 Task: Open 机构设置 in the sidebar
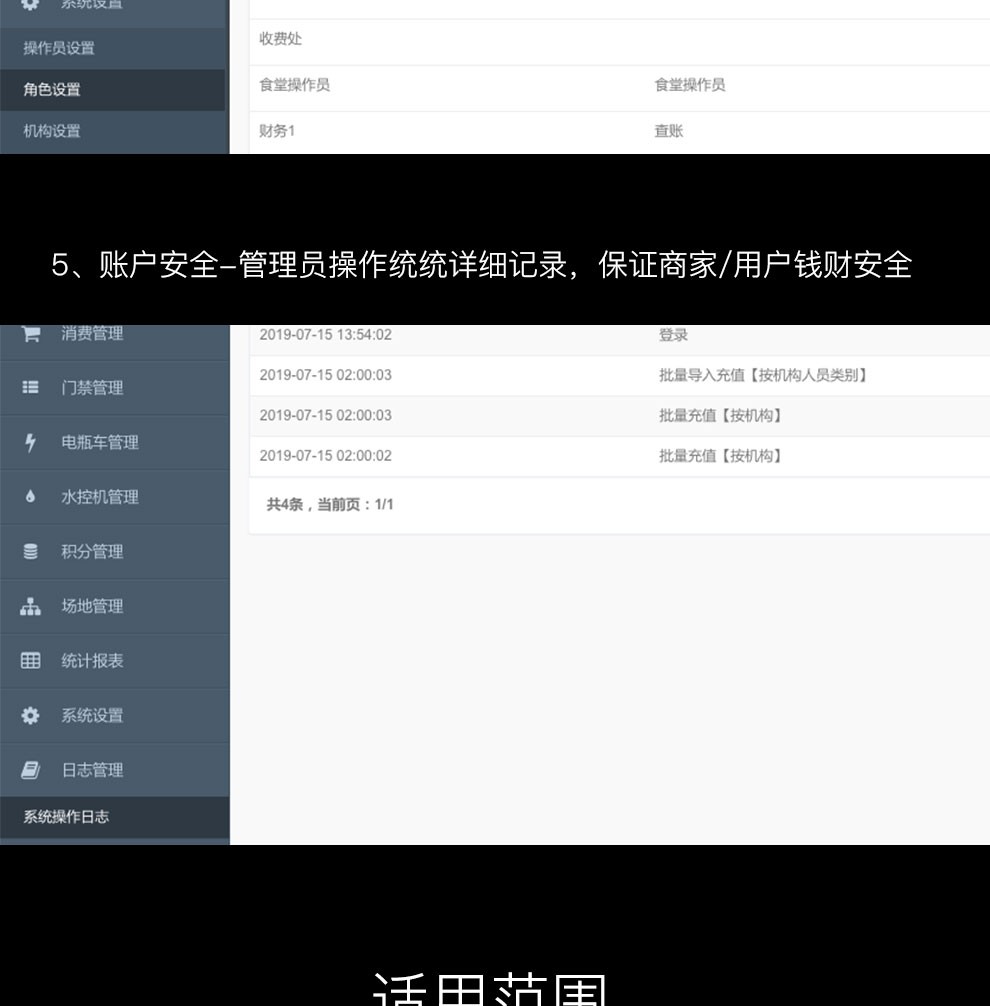(52, 131)
